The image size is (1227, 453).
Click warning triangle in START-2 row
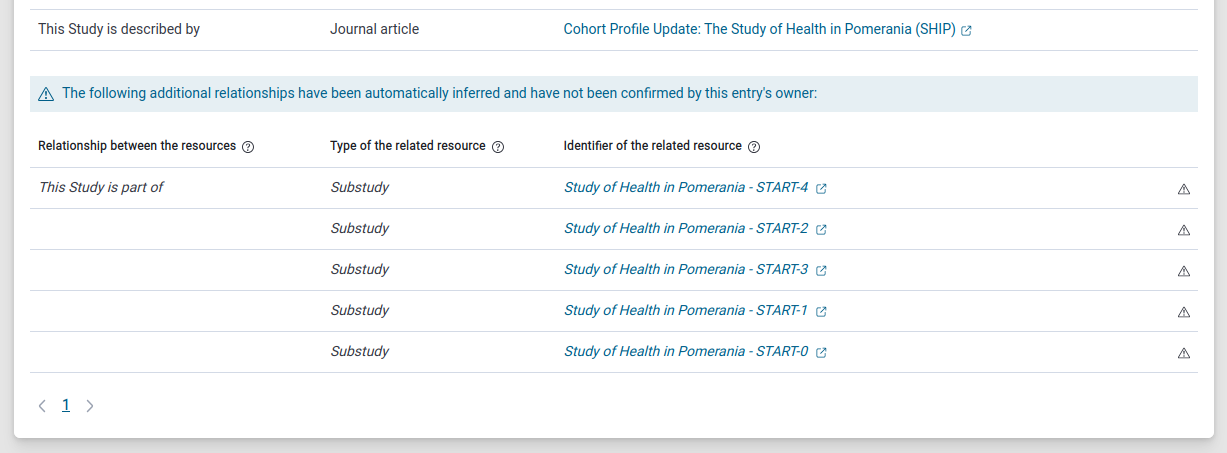point(1184,230)
